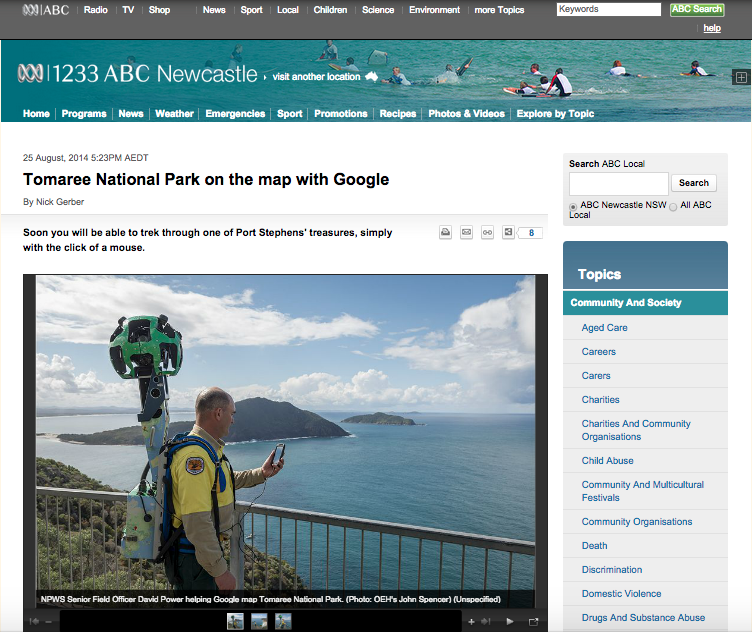Open the Discrimination topic

(x=612, y=570)
